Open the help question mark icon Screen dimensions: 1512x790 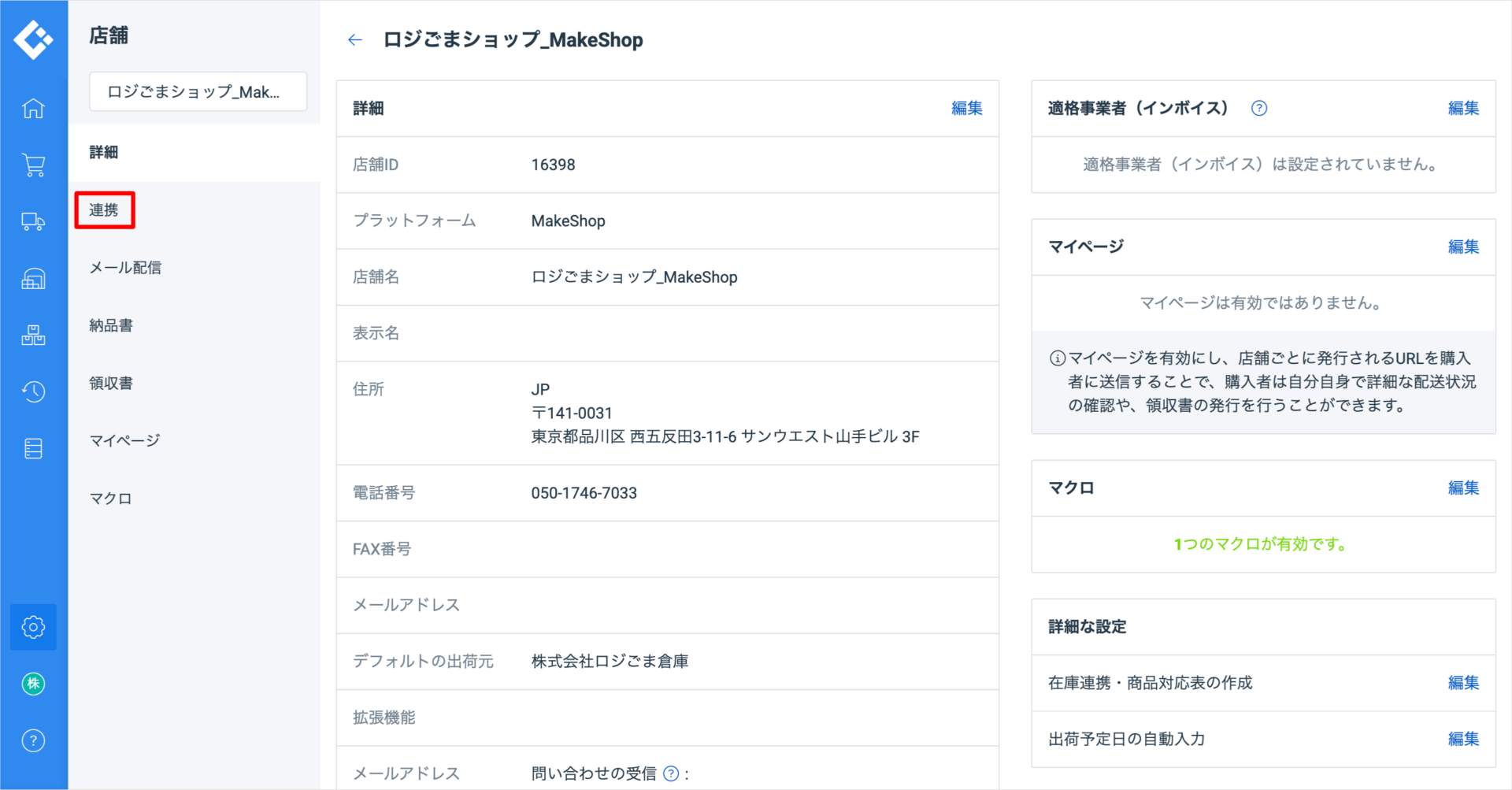click(33, 740)
